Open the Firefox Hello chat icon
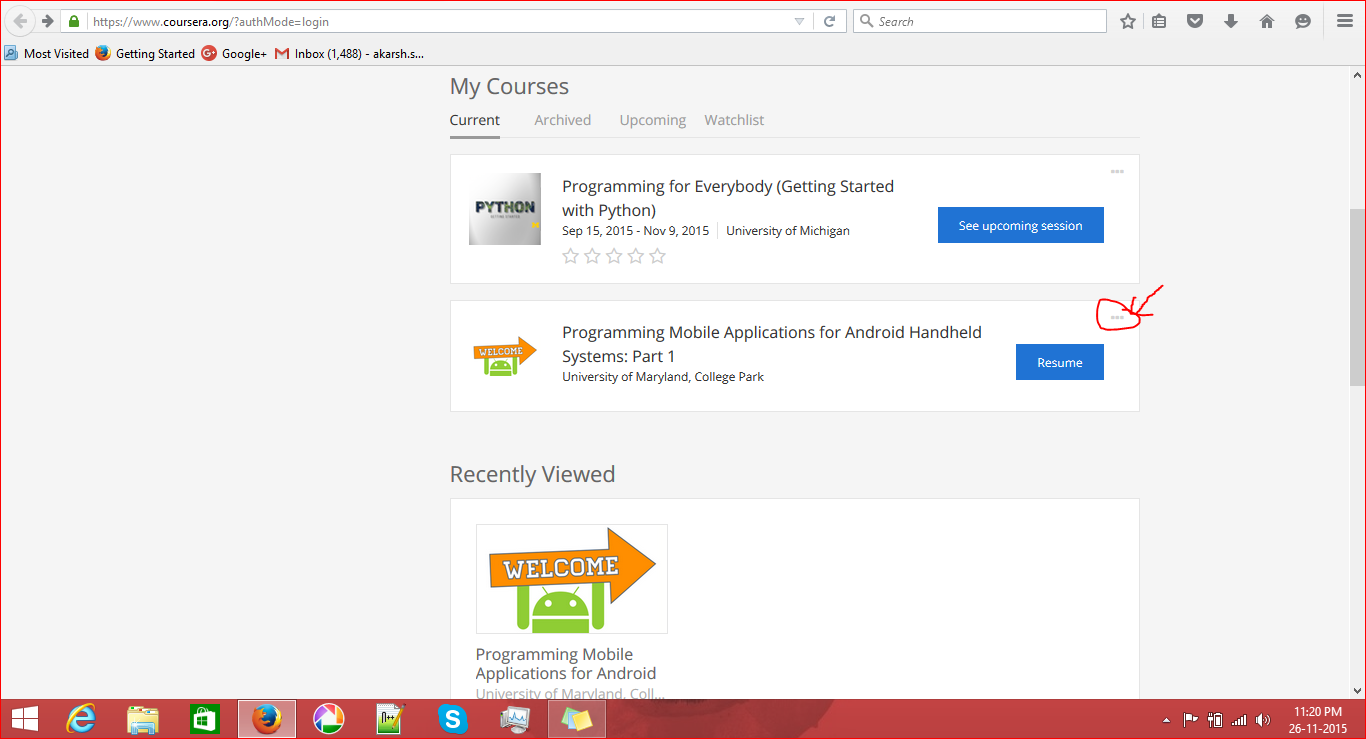Image resolution: width=1366 pixels, height=739 pixels. click(x=1302, y=20)
